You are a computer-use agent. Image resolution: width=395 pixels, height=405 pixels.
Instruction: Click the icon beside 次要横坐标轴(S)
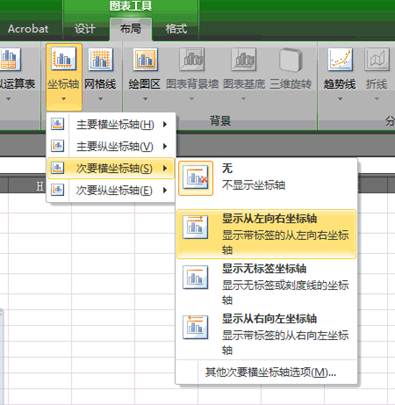(x=57, y=168)
